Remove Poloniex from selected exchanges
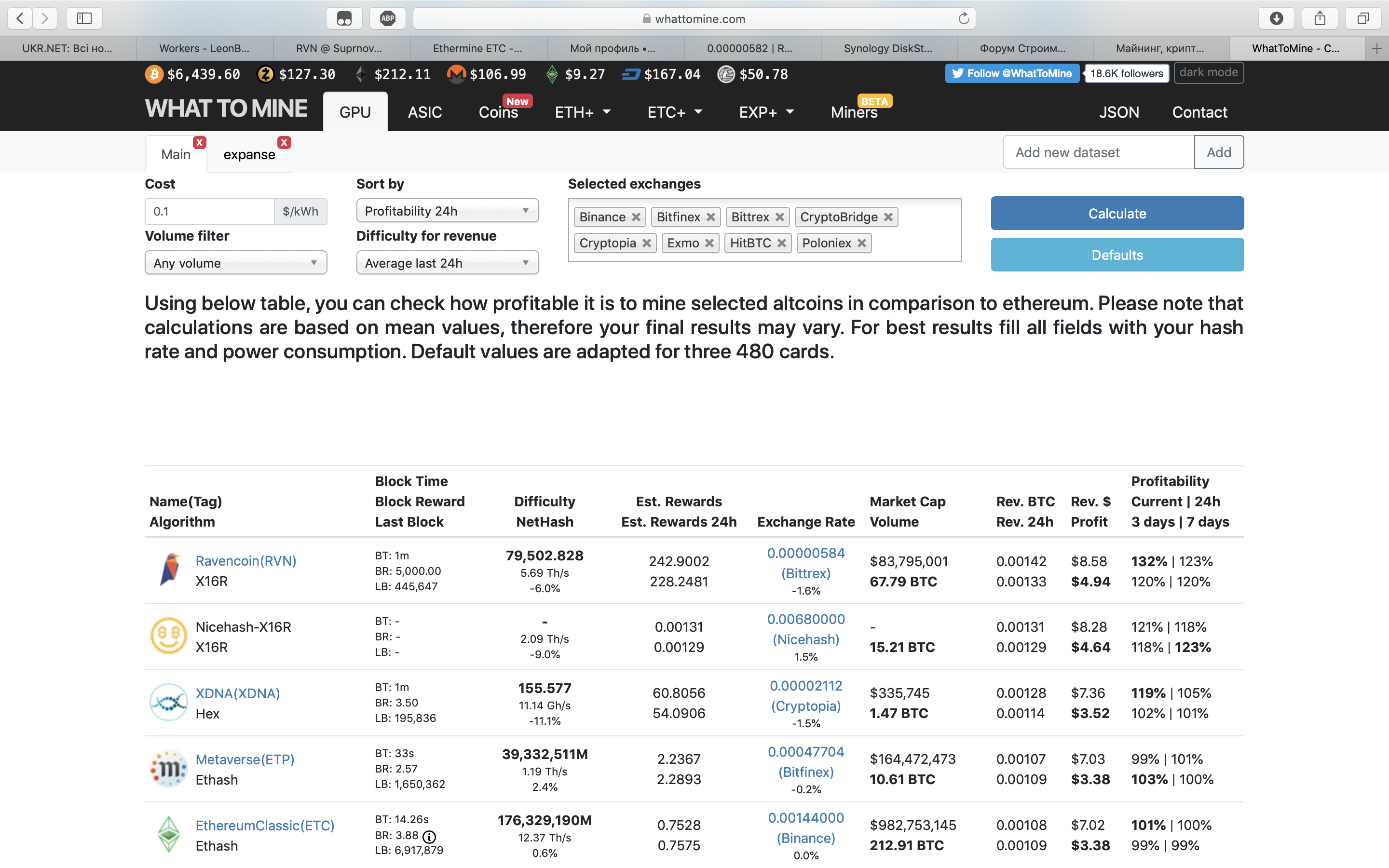The image size is (1389, 868). [861, 244]
